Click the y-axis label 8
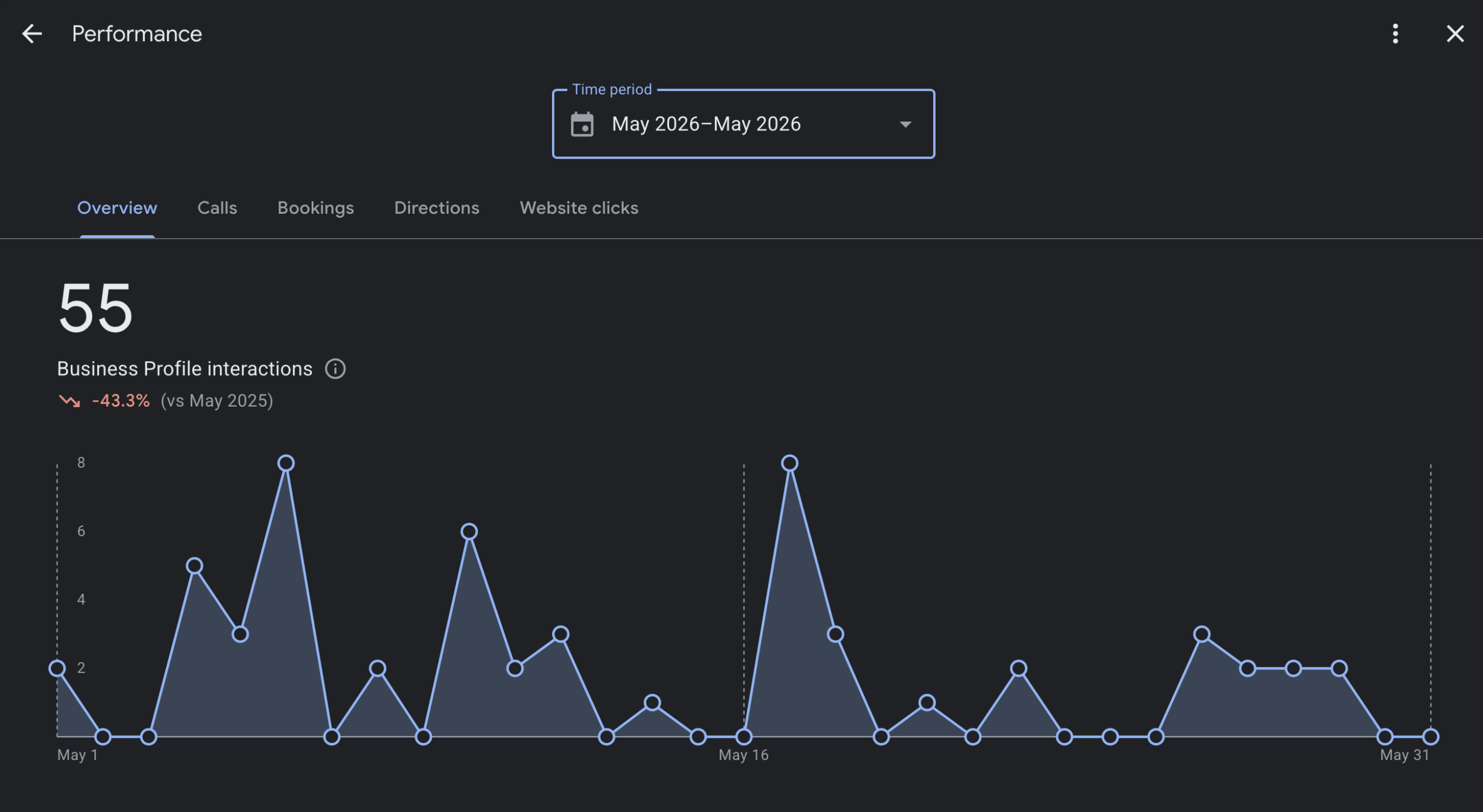This screenshot has height=812, width=1483. pyautogui.click(x=81, y=462)
